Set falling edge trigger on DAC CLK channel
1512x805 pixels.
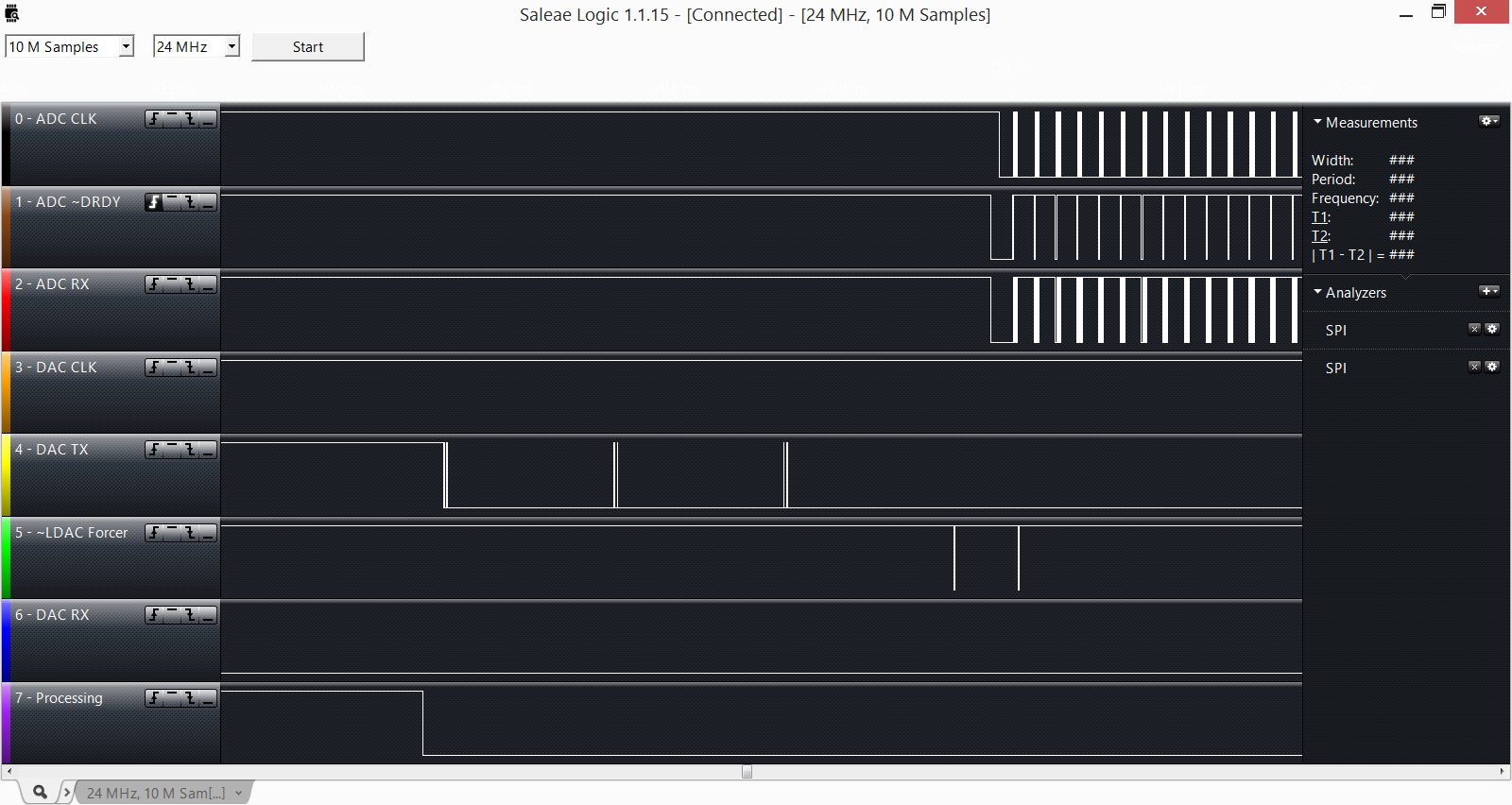coord(190,368)
